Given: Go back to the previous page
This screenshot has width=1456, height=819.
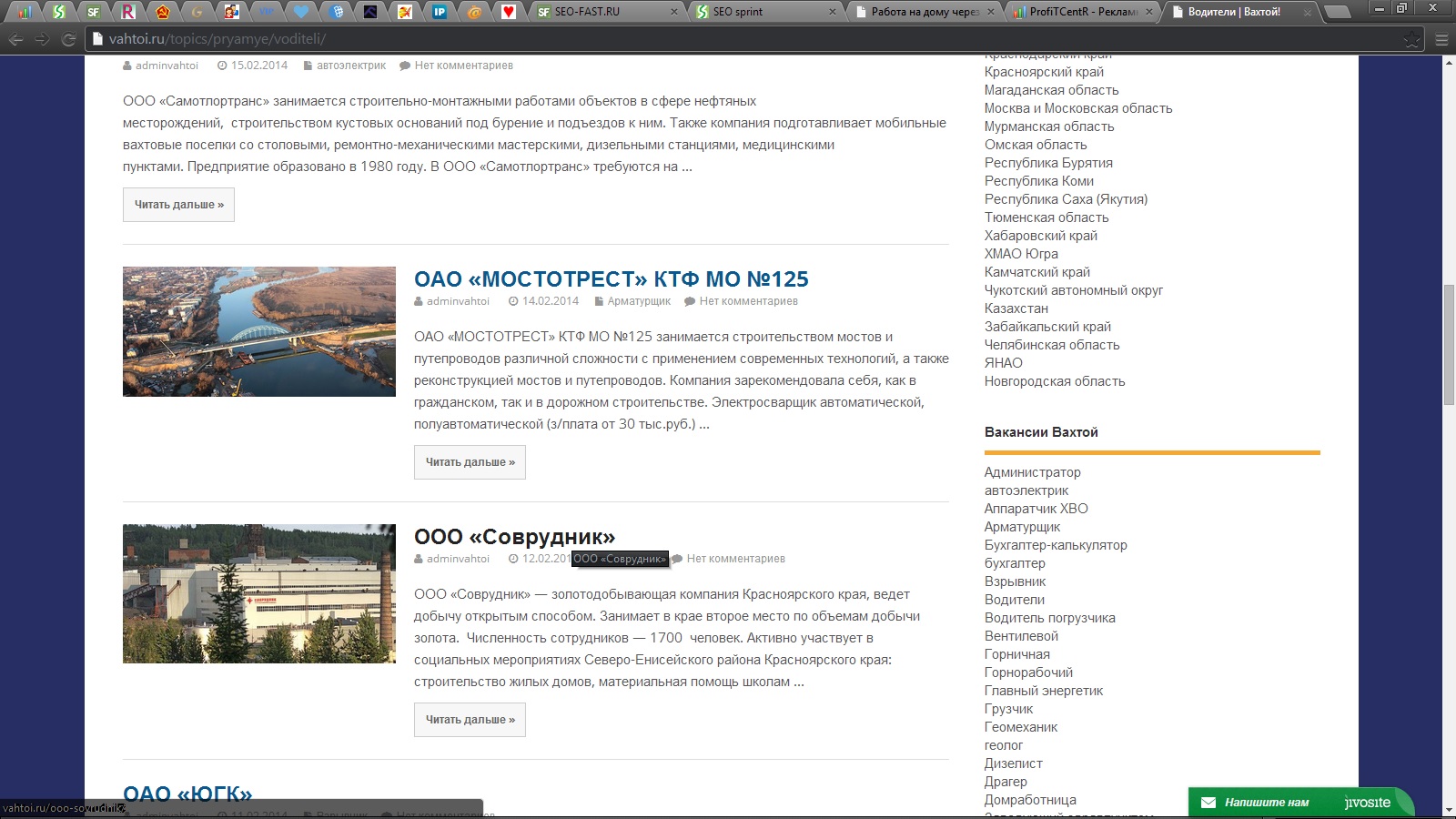Looking at the screenshot, I should 15,40.
